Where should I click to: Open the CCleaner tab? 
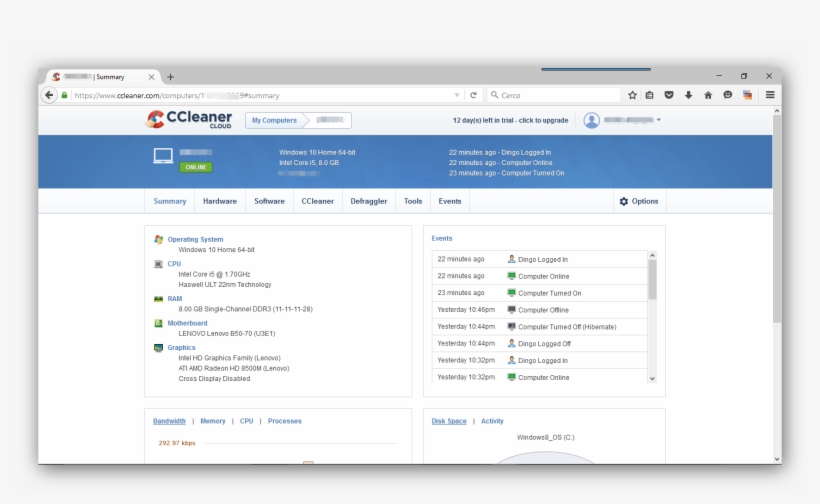(x=317, y=201)
